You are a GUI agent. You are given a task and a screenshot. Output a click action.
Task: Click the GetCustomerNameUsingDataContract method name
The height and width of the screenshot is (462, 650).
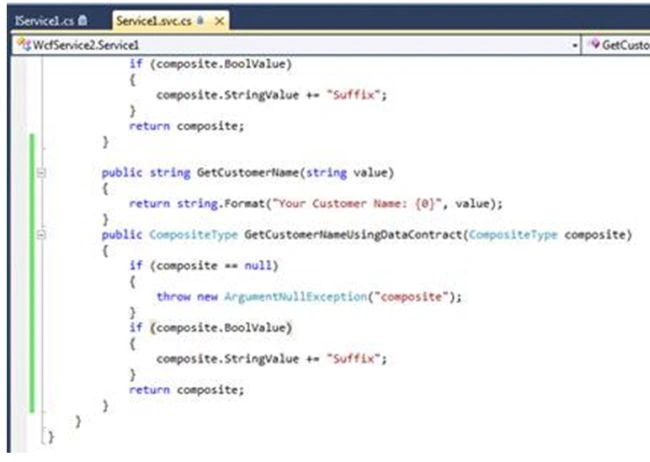click(353, 235)
